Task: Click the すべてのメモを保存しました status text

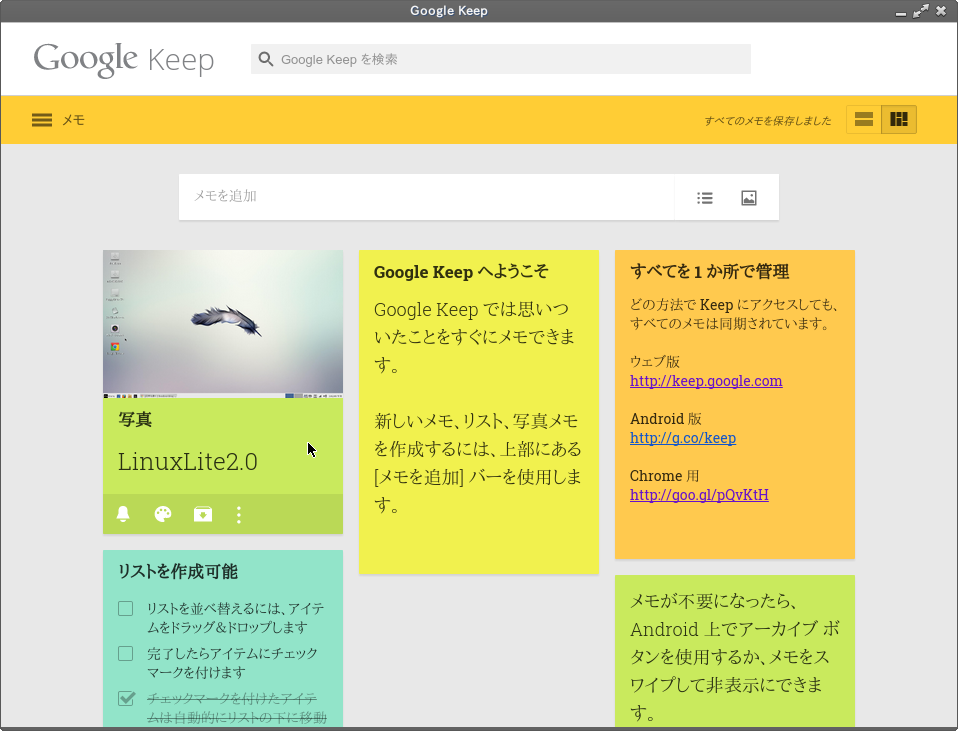Action: coord(767,120)
